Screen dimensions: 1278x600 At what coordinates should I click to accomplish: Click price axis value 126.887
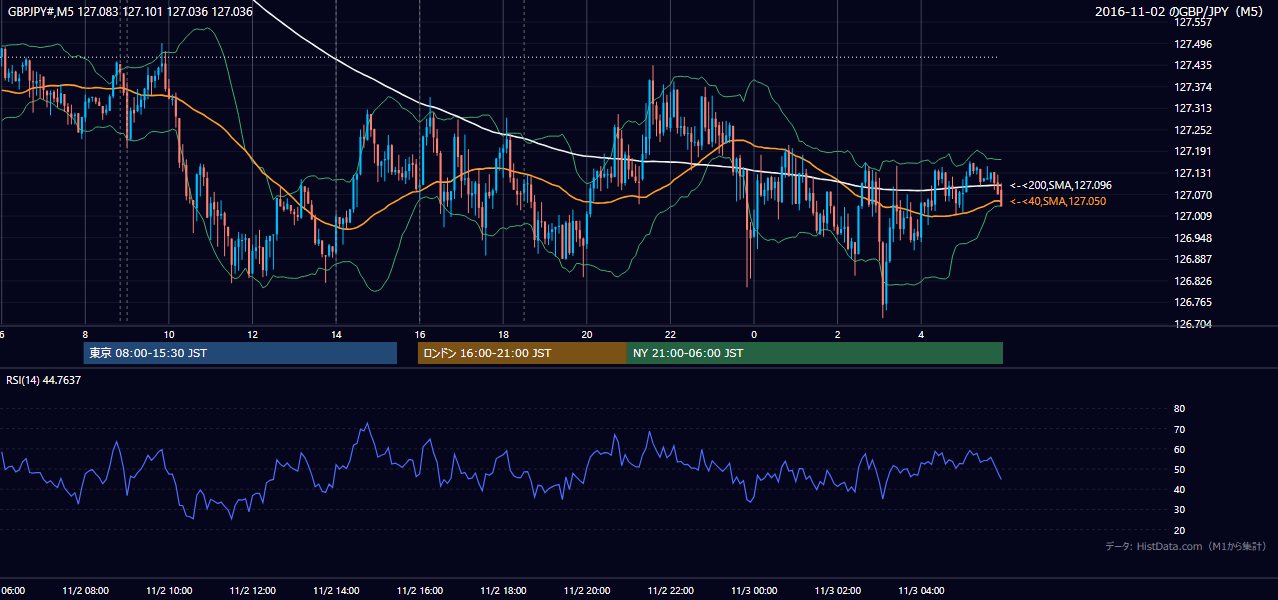click(1192, 259)
